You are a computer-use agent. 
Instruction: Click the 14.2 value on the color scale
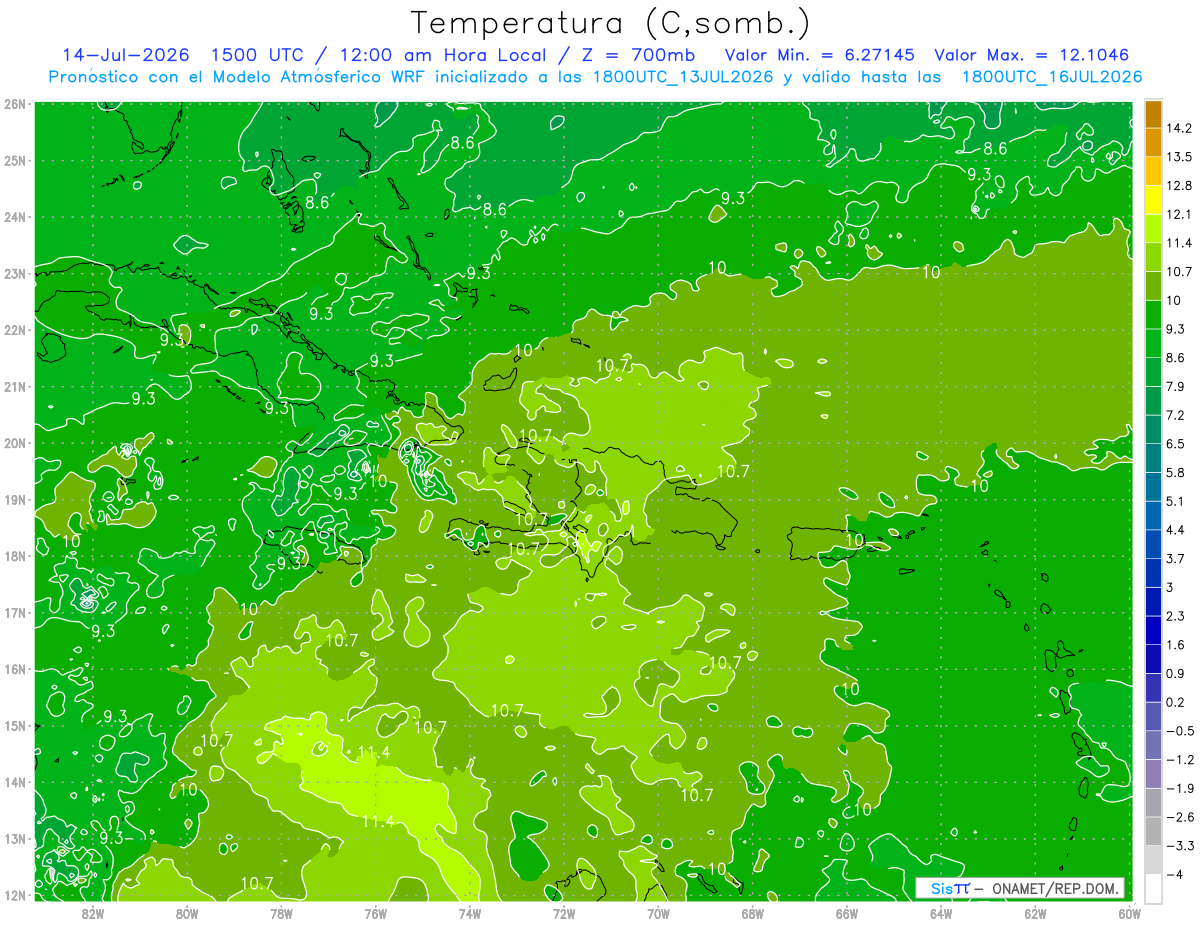(x=1178, y=128)
